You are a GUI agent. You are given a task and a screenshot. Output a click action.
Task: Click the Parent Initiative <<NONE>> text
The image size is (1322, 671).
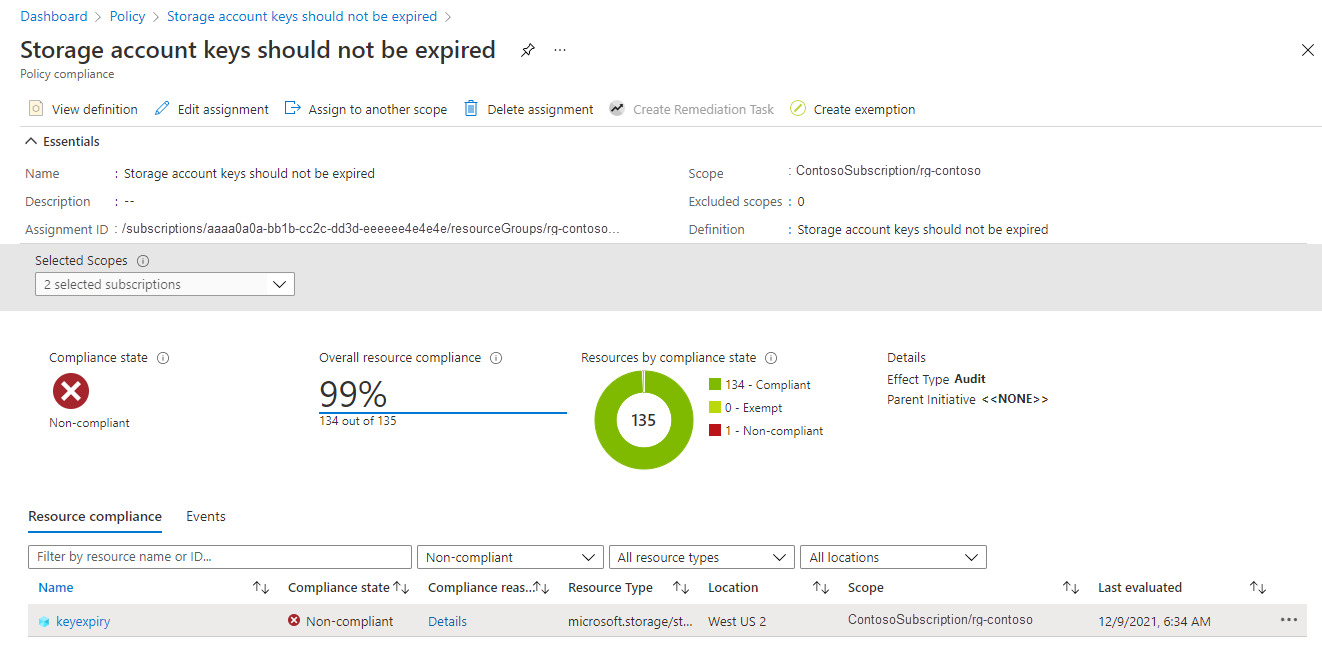pos(967,400)
